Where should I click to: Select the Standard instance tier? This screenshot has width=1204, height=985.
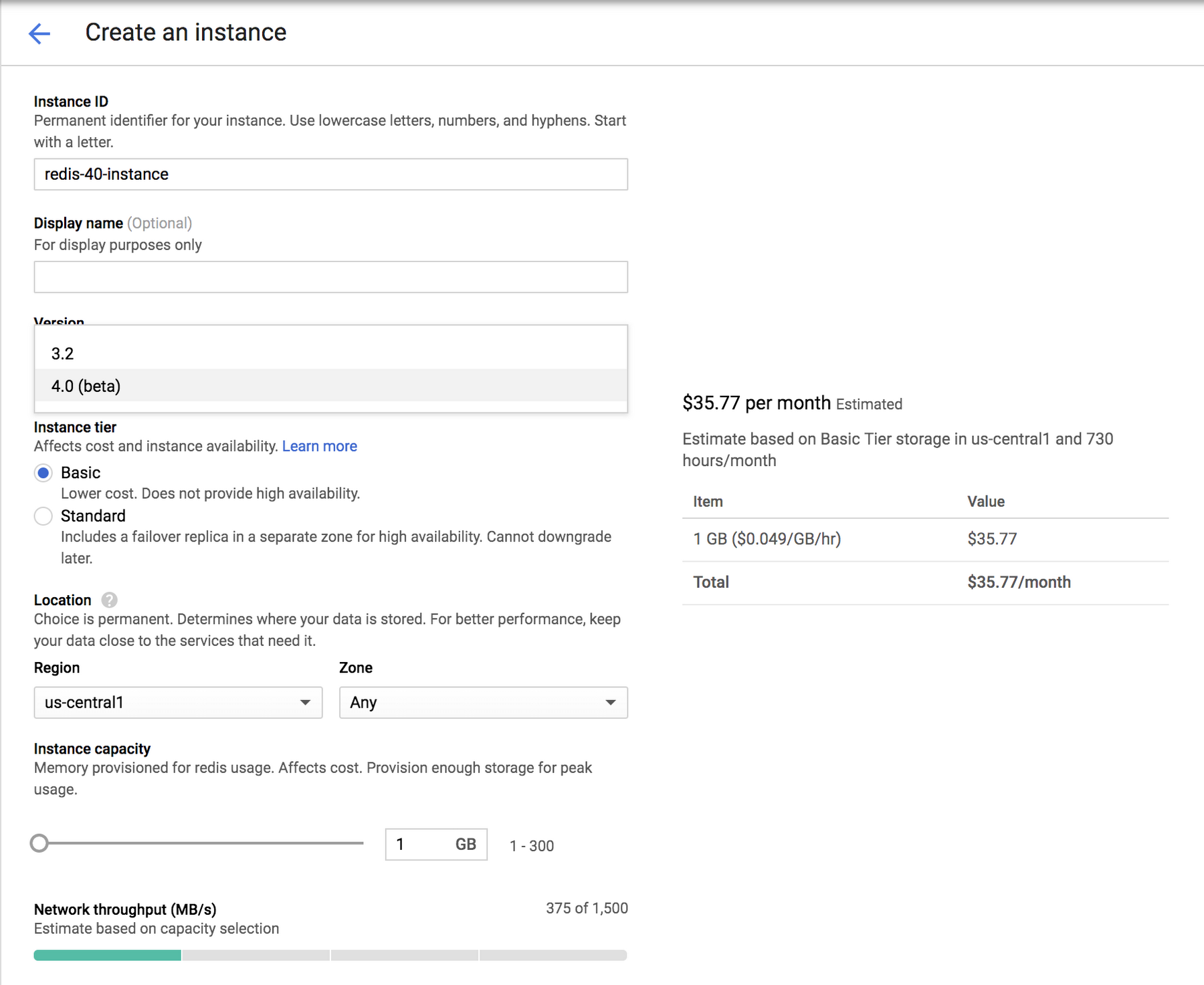(43, 516)
